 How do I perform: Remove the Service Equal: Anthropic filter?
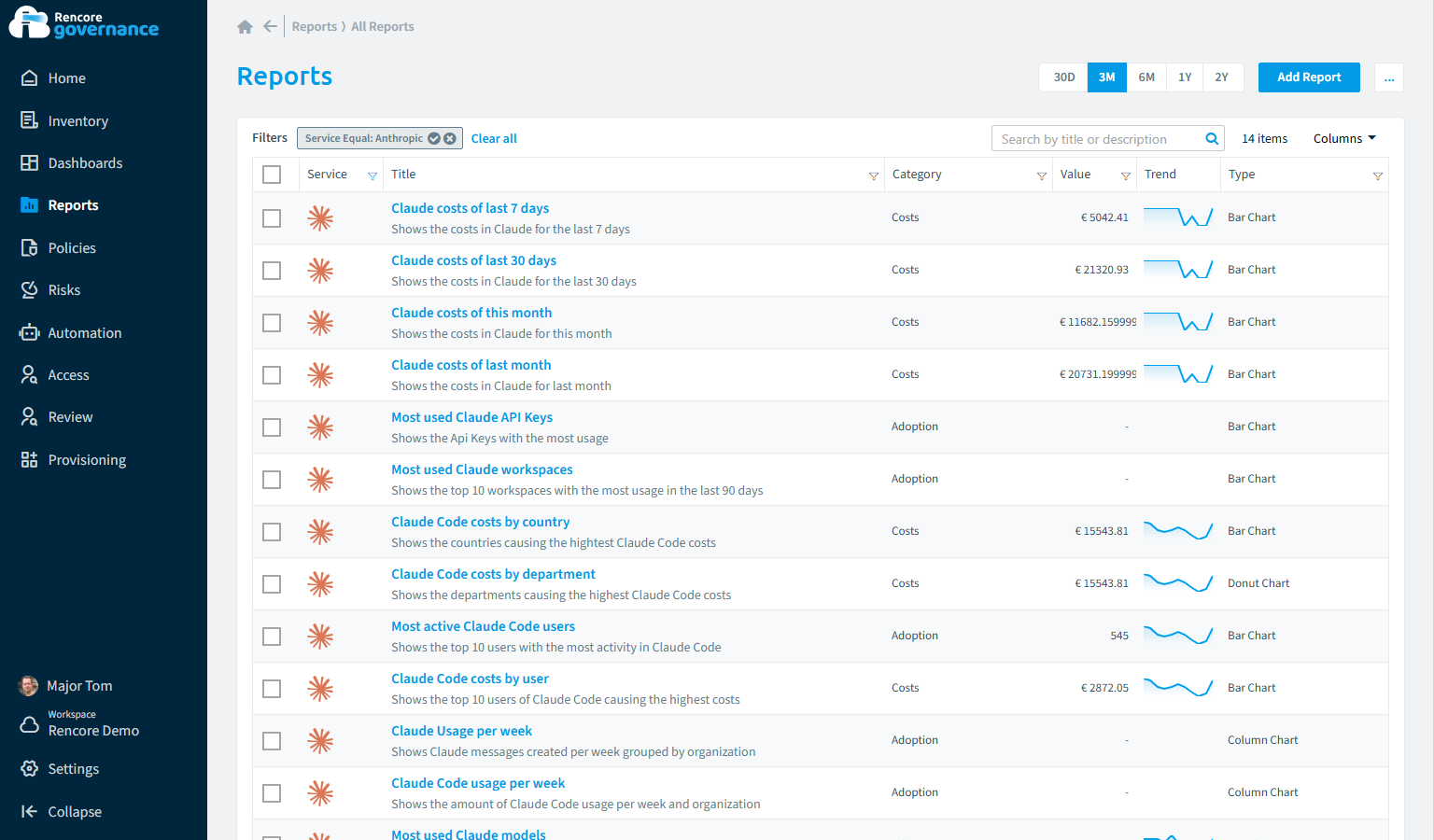tap(450, 138)
